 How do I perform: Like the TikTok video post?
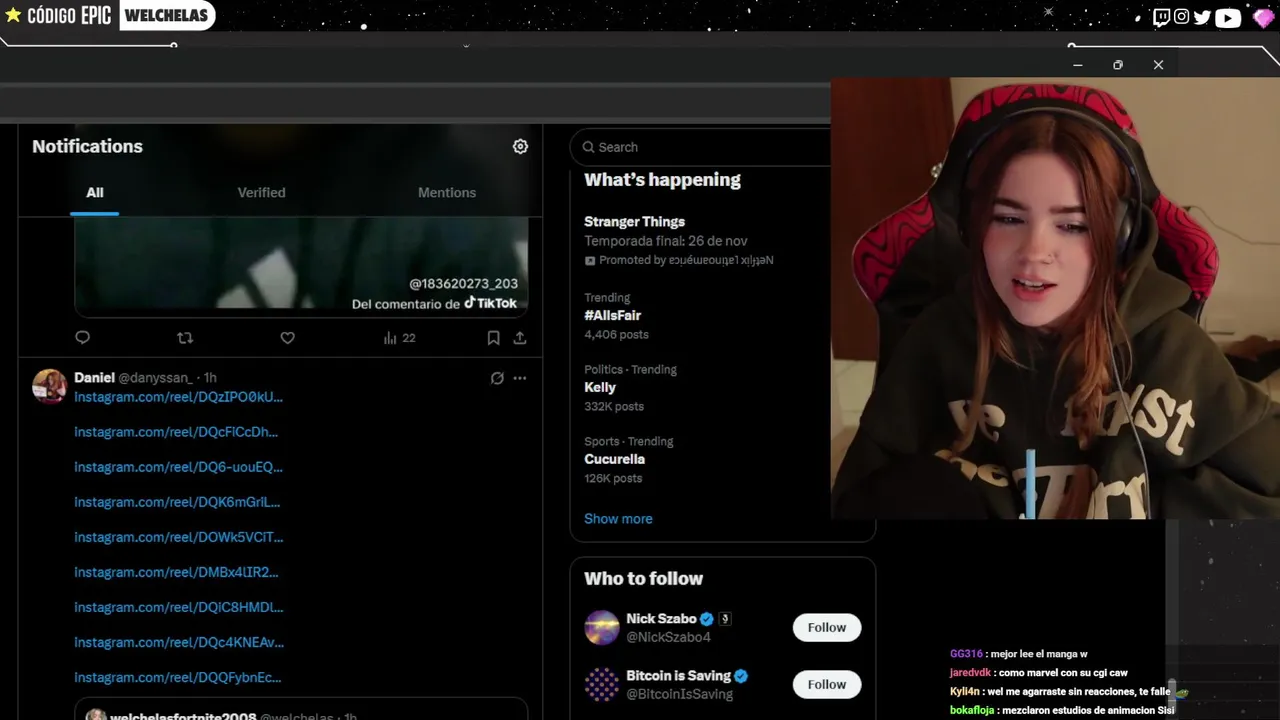click(x=287, y=338)
